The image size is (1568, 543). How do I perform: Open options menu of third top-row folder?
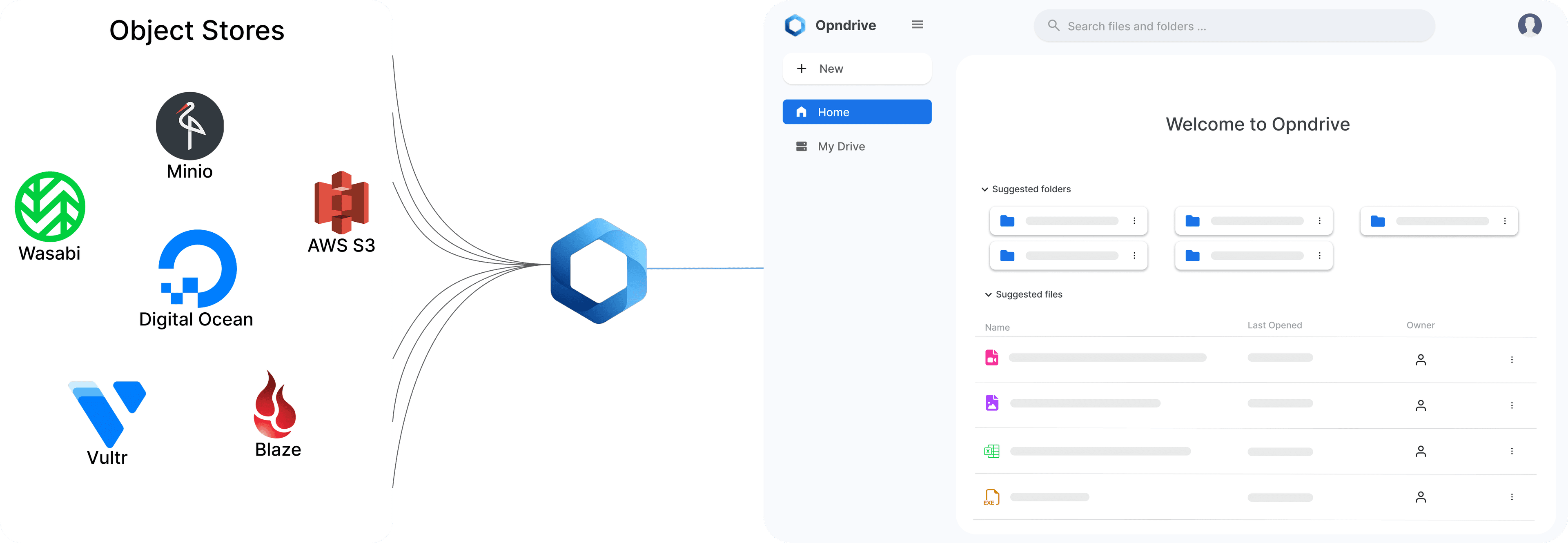[x=1505, y=221]
